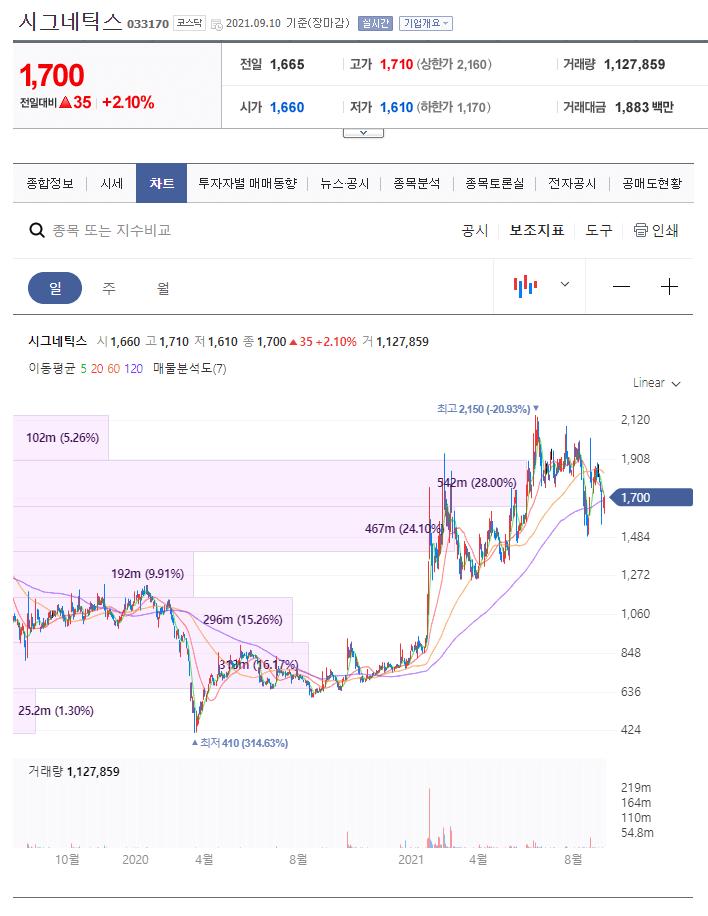This screenshot has height=916, width=708.
Task: Click the green 5-day moving average
Action: click(x=84, y=369)
